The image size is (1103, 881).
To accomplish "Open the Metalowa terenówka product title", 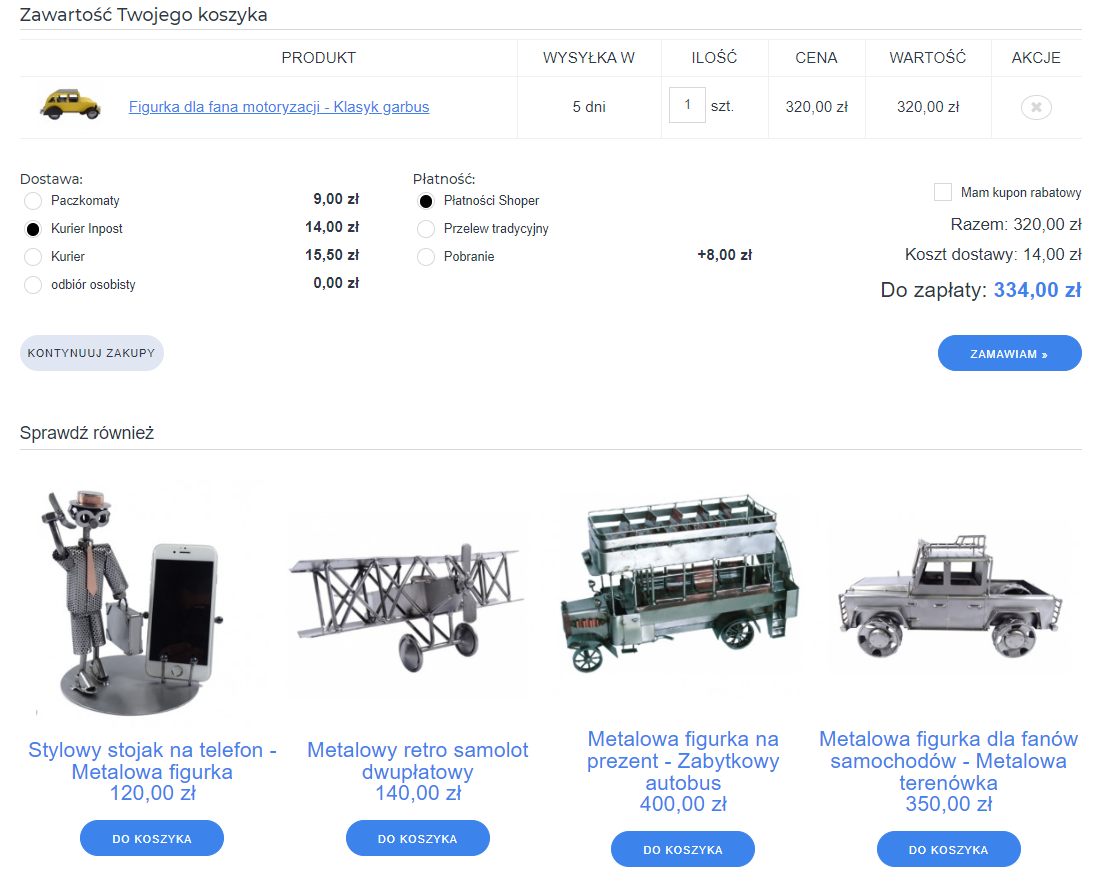I will point(948,760).
